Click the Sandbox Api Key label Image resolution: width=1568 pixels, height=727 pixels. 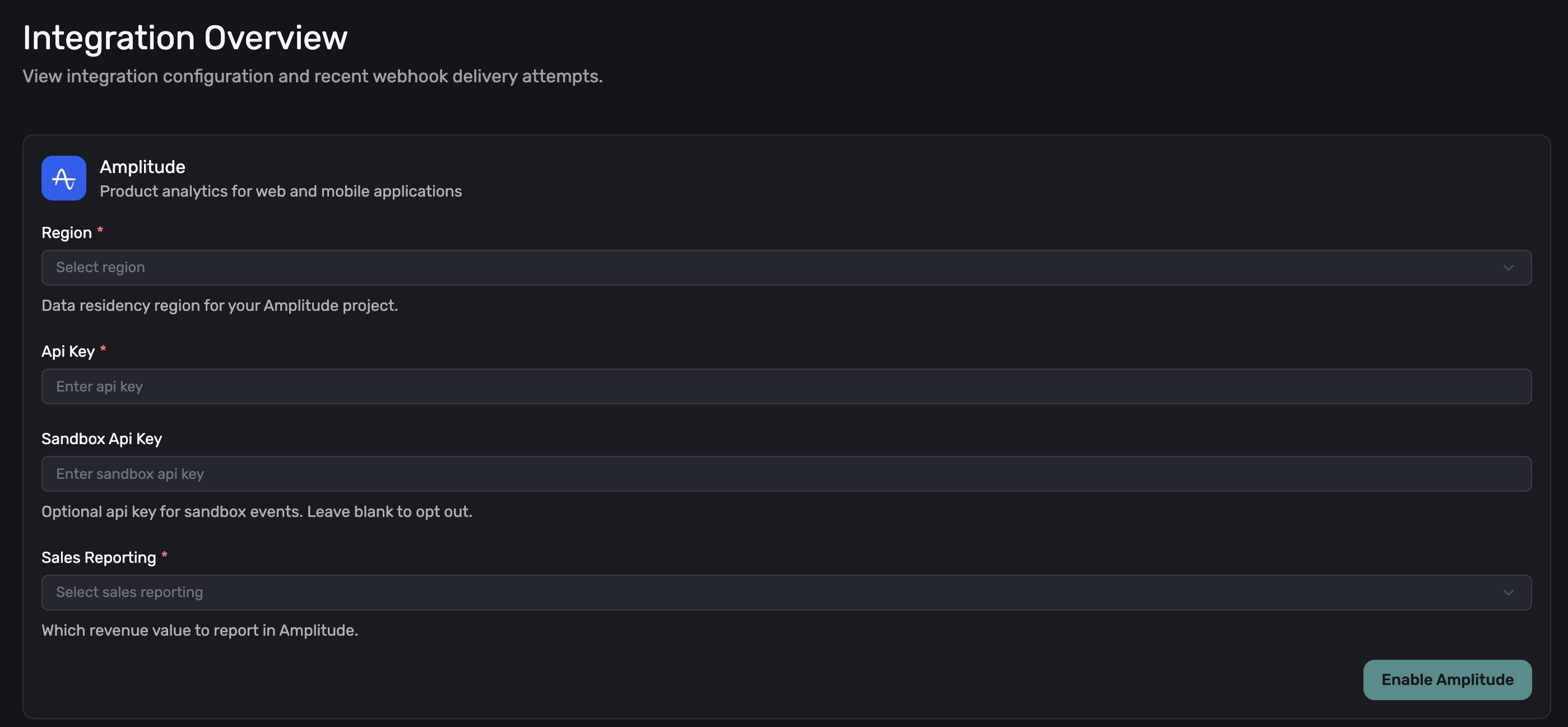pyautogui.click(x=101, y=439)
